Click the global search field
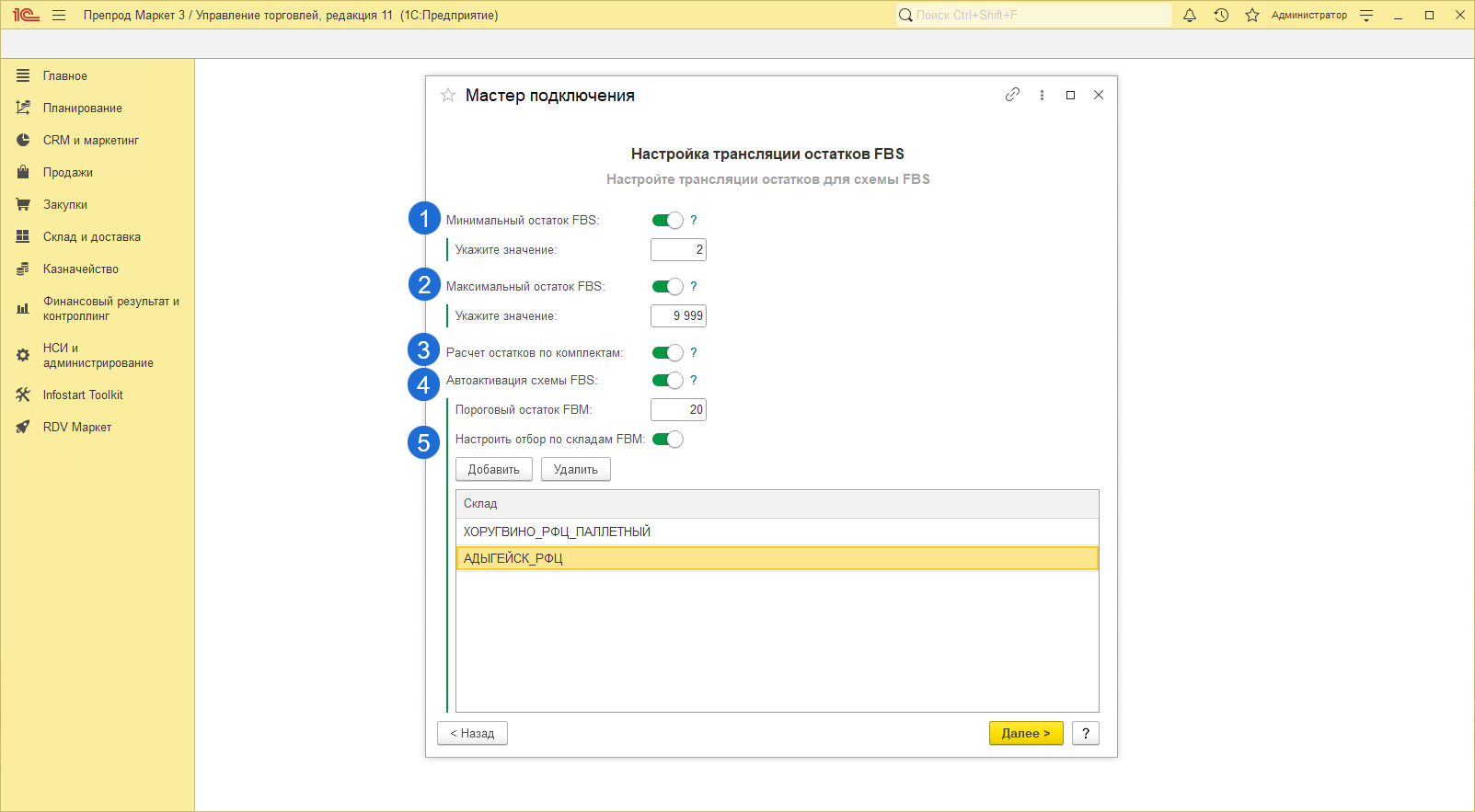This screenshot has width=1475, height=812. point(1033,15)
